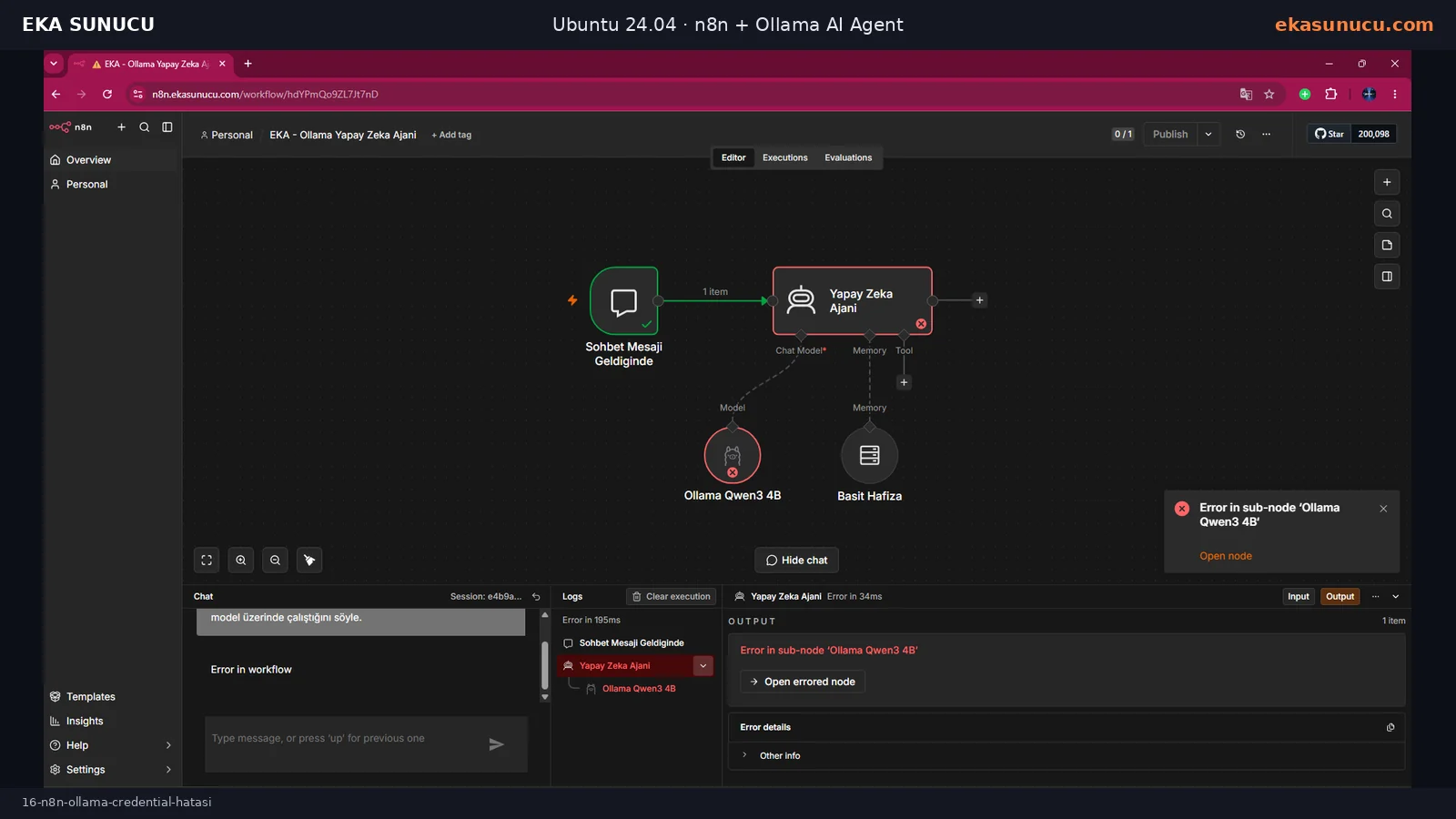The height and width of the screenshot is (819, 1456).
Task: Open the browser three-dot menu
Action: tap(1394, 94)
